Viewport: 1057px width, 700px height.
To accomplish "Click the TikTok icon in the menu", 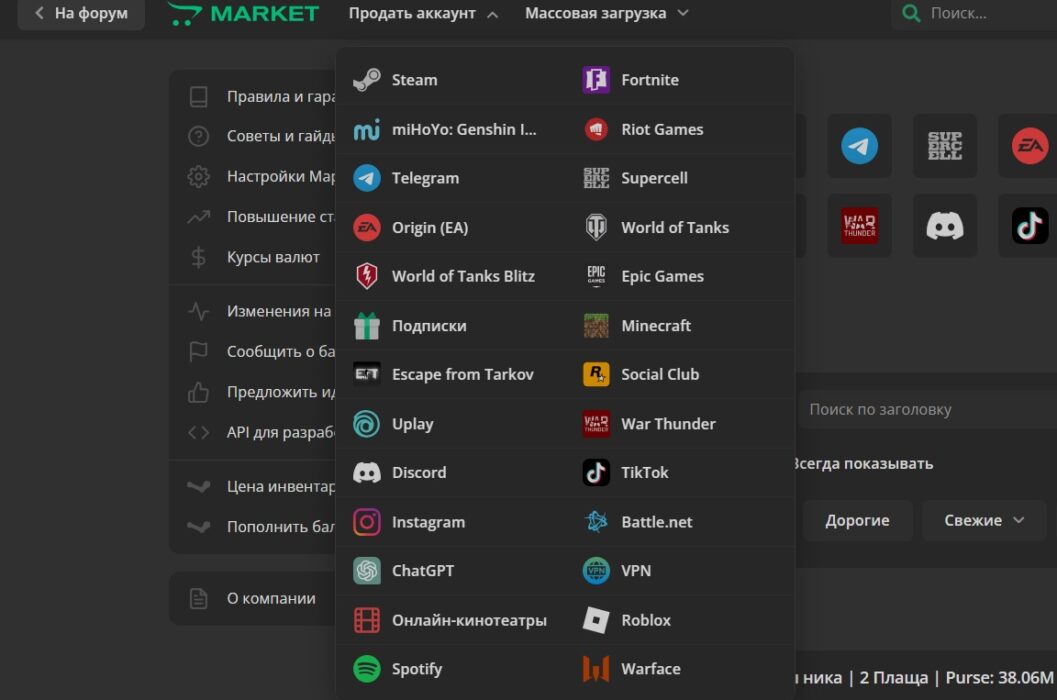I will pos(596,473).
